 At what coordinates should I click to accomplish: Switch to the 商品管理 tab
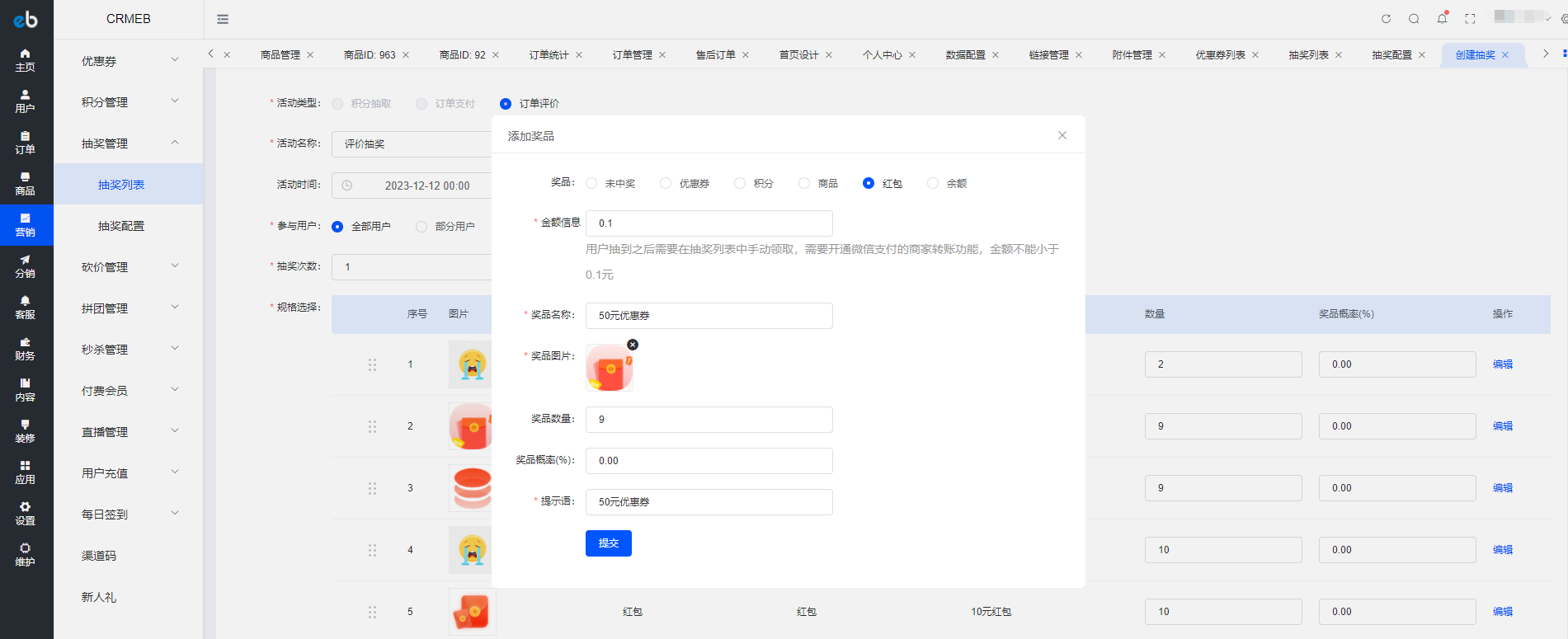point(280,55)
